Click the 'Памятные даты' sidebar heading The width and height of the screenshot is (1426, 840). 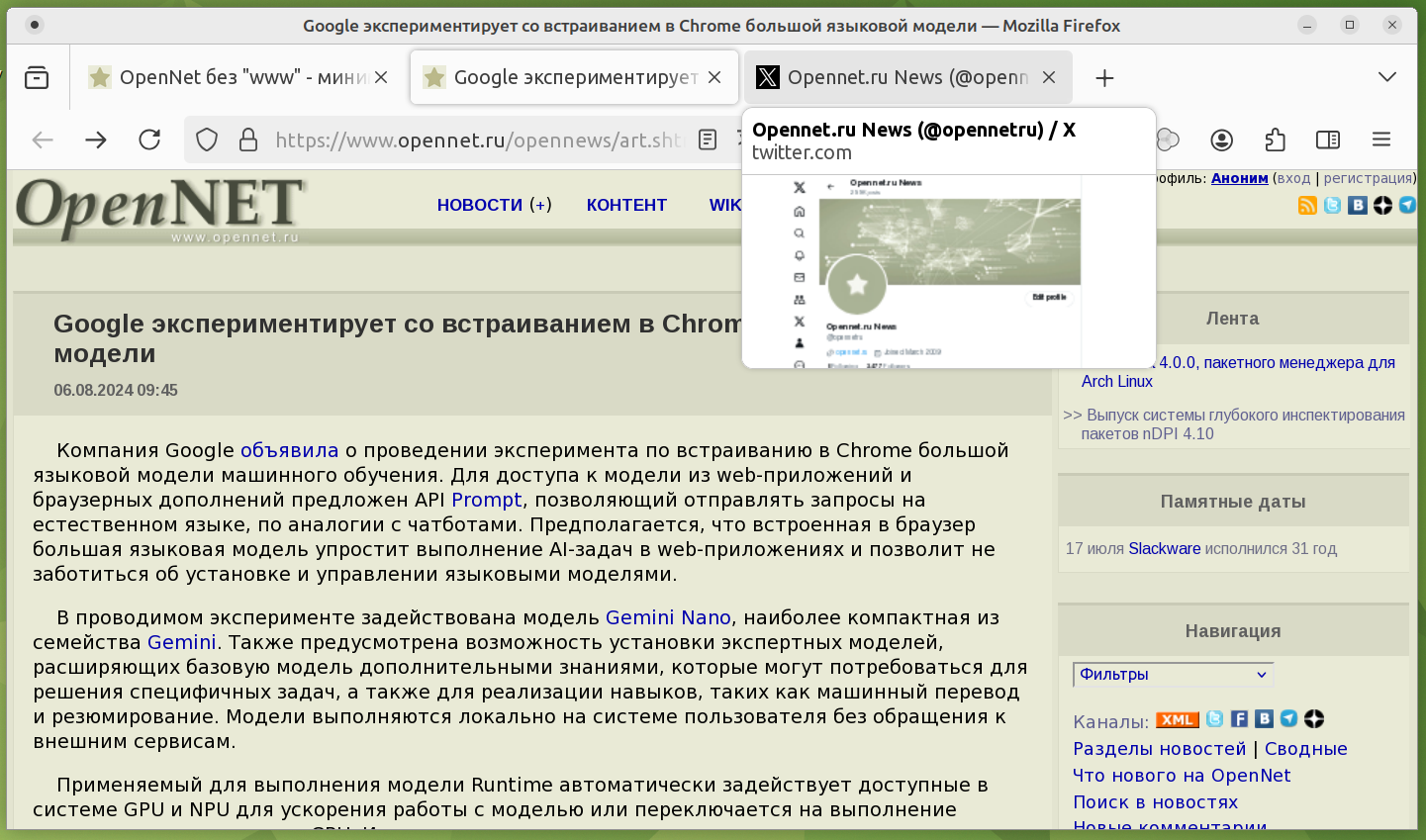coord(1233,502)
